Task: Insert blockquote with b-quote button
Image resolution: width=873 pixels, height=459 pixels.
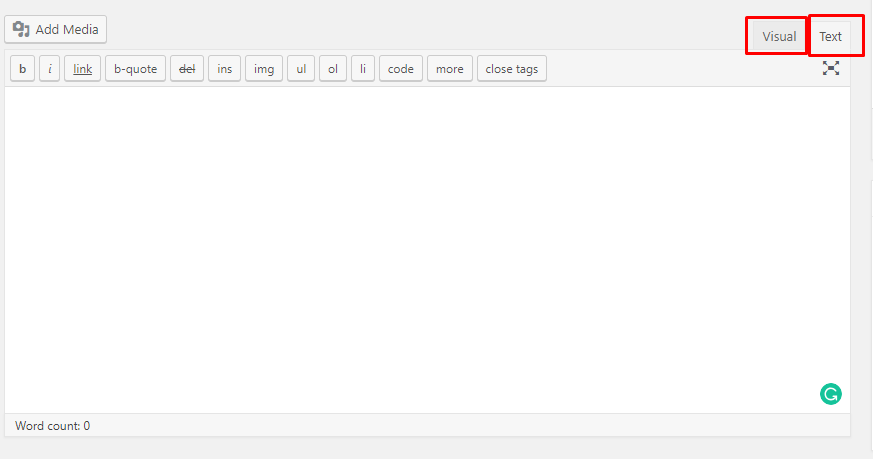Action: click(x=135, y=69)
